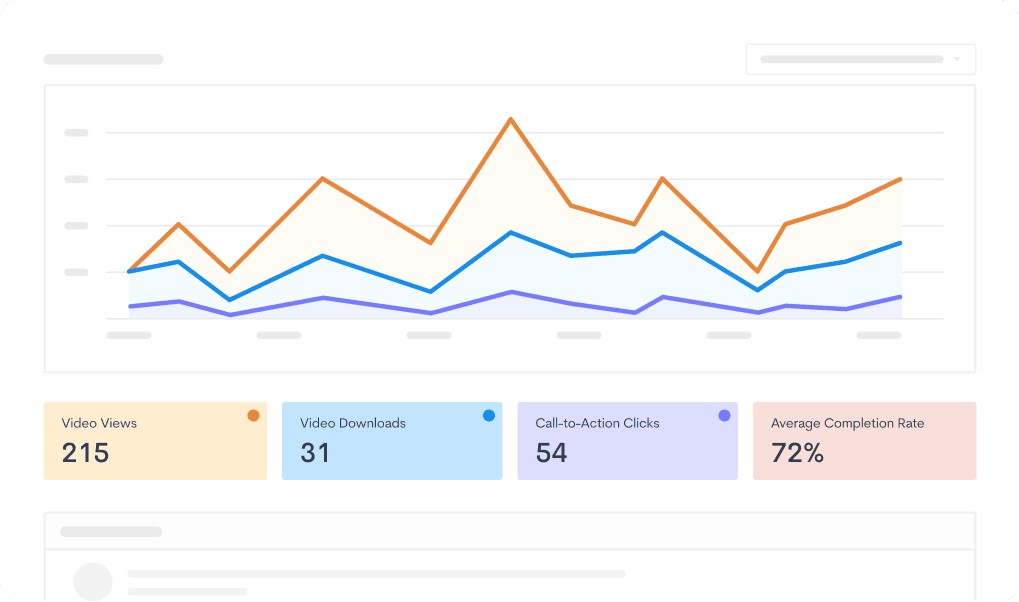Image resolution: width=1019 pixels, height=602 pixels.
Task: Click the 215 video views count
Action: (x=85, y=453)
